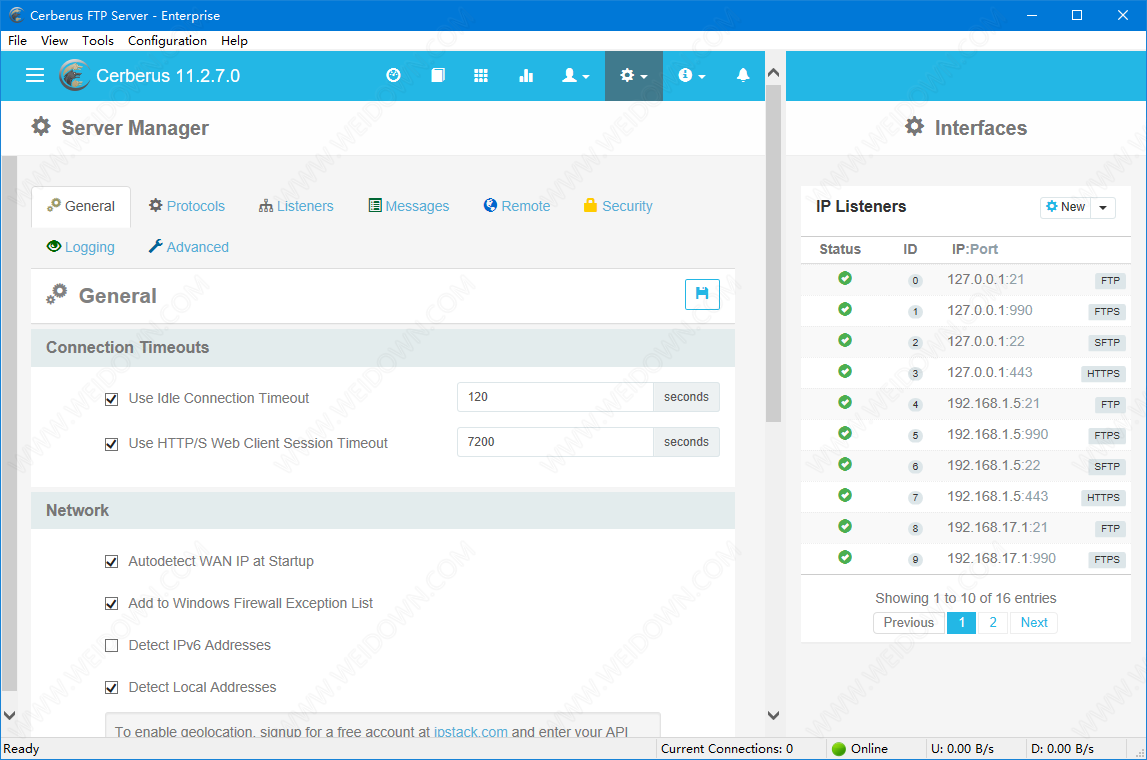
Task: Toggle Use Idle Connection Timeout checkbox
Action: pyautogui.click(x=111, y=399)
